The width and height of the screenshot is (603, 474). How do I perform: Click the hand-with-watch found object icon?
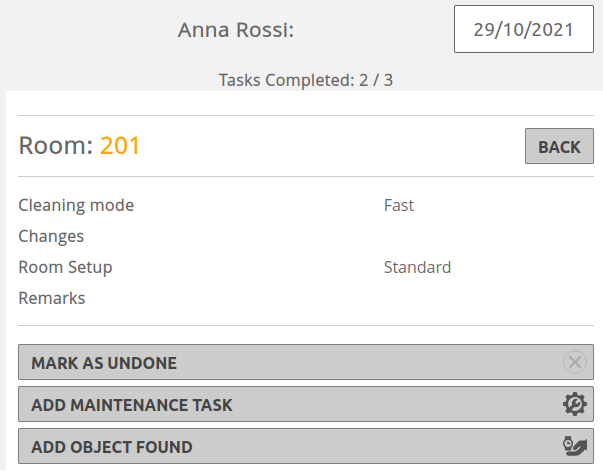click(575, 446)
